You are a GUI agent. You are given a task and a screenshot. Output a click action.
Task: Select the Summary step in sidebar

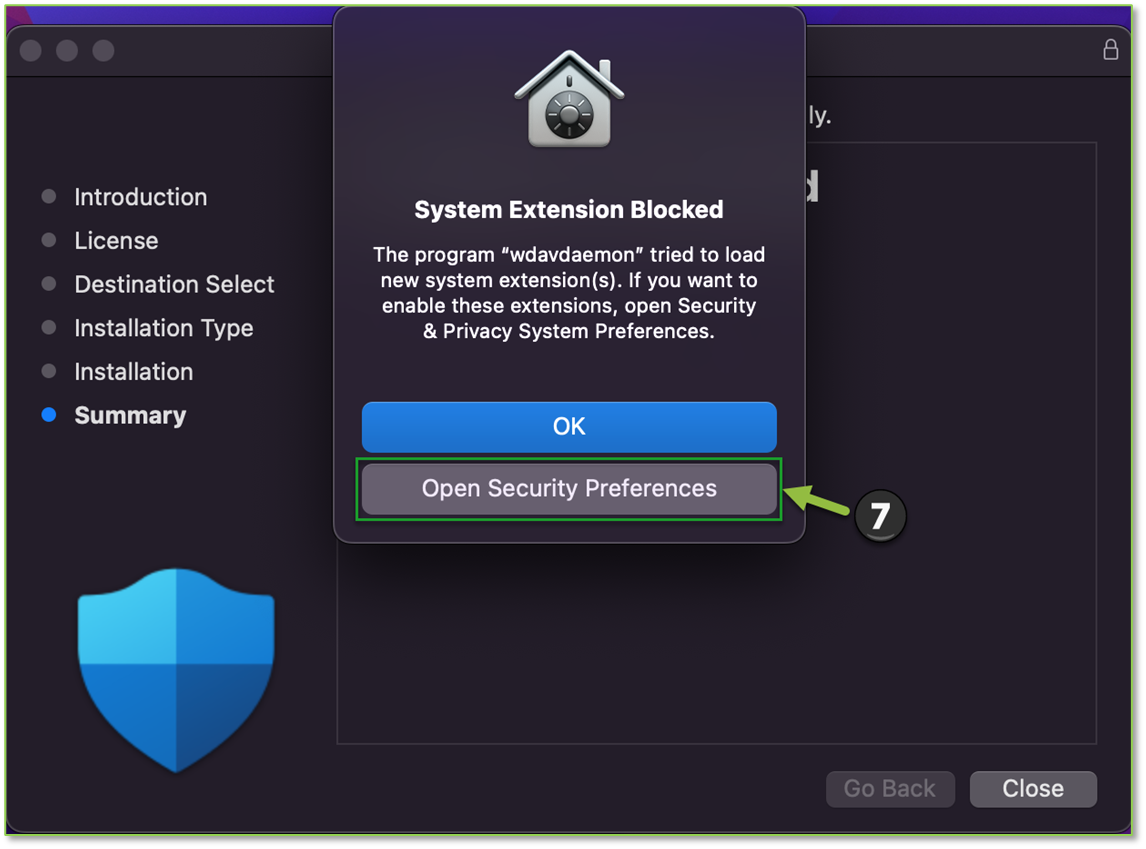130,415
